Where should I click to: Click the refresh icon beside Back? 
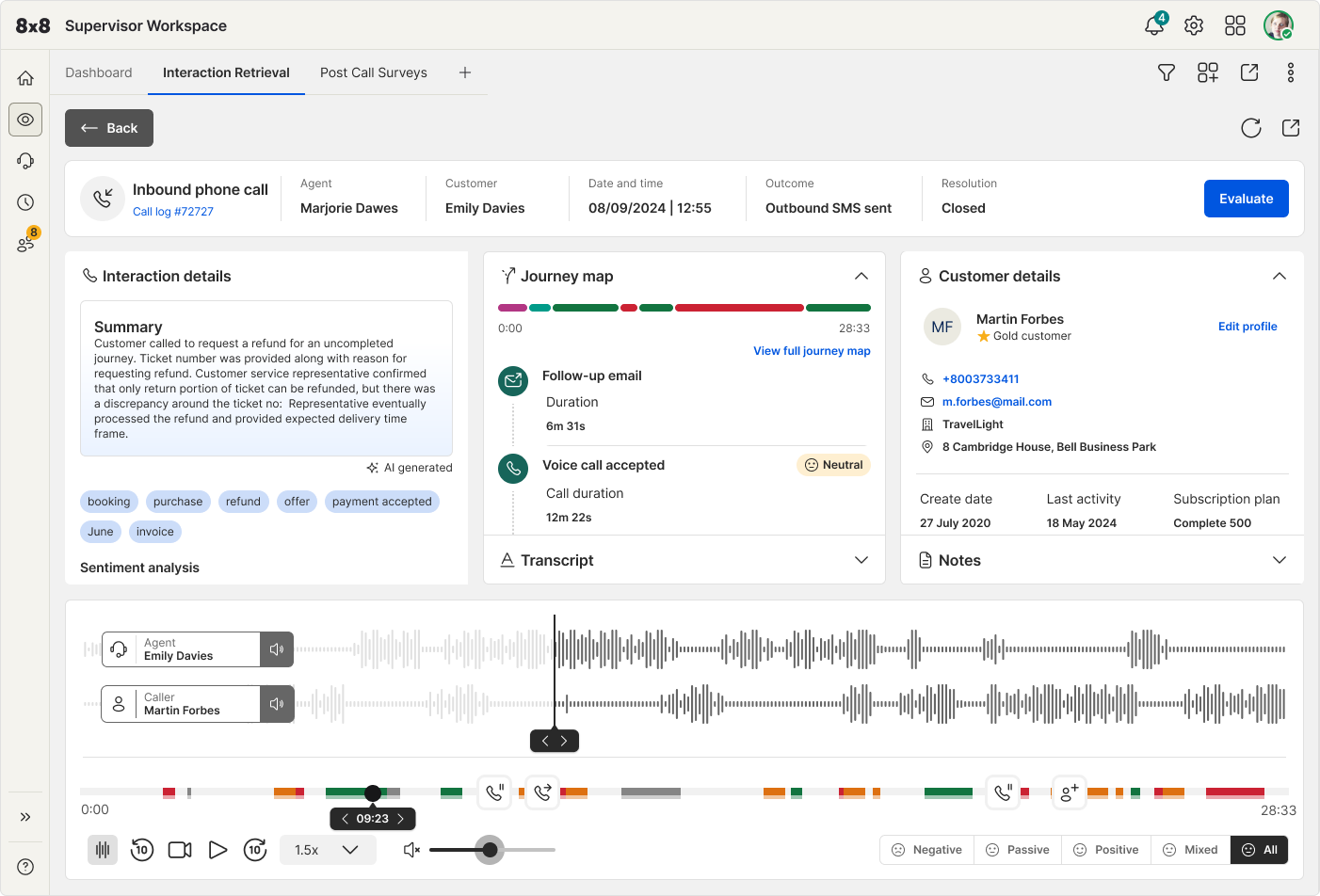(1250, 128)
